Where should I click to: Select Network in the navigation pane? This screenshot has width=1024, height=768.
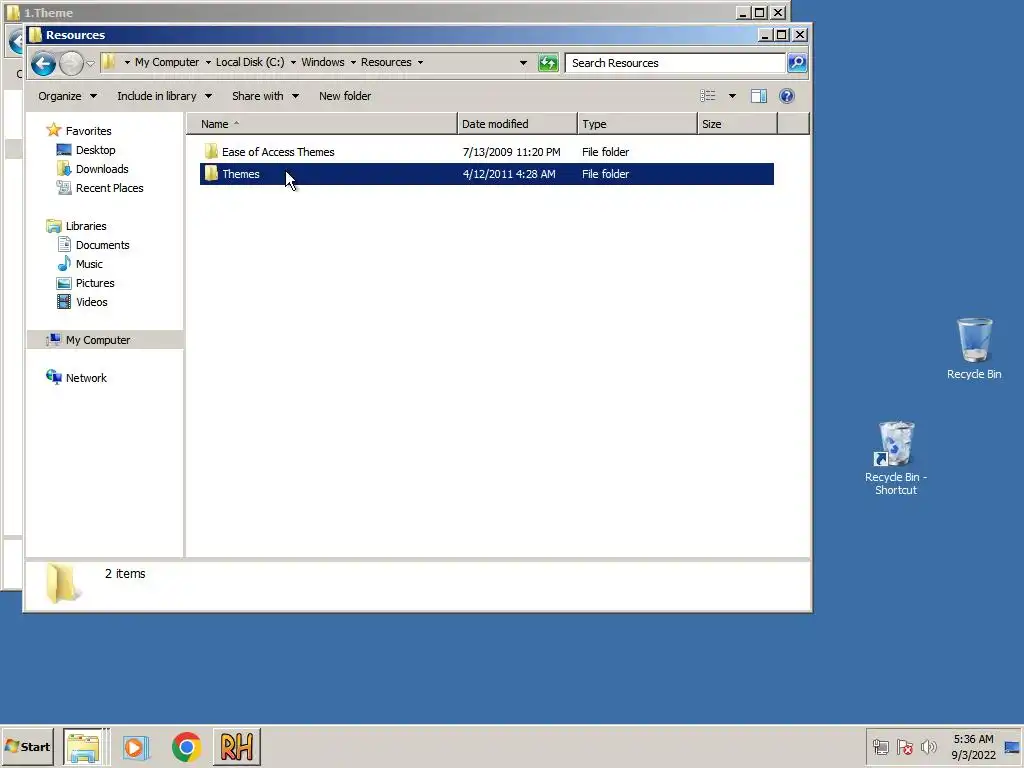tap(86, 377)
